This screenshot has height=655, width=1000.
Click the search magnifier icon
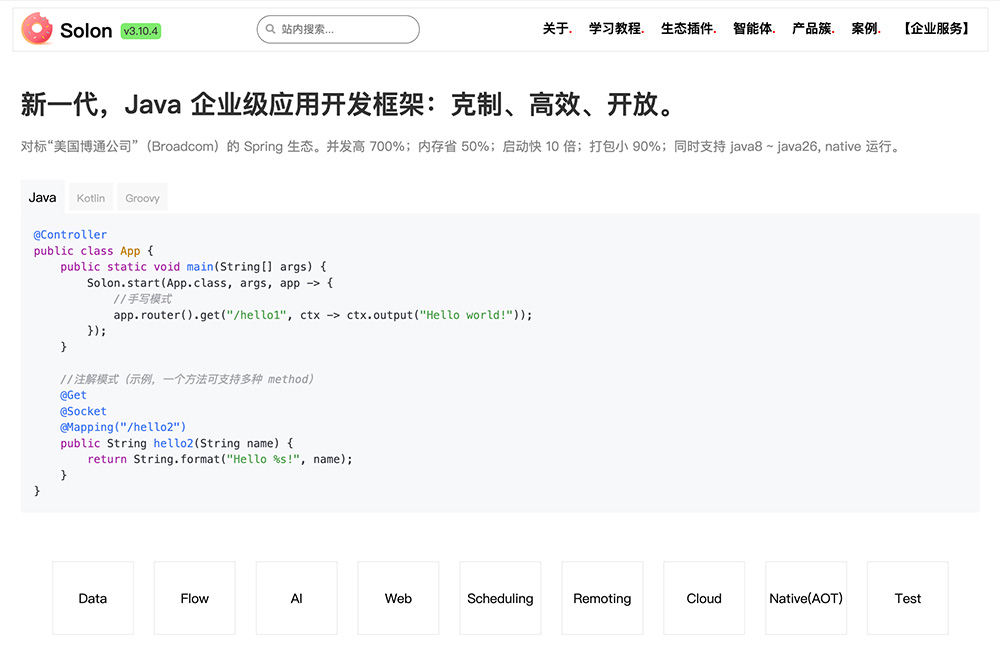[270, 29]
